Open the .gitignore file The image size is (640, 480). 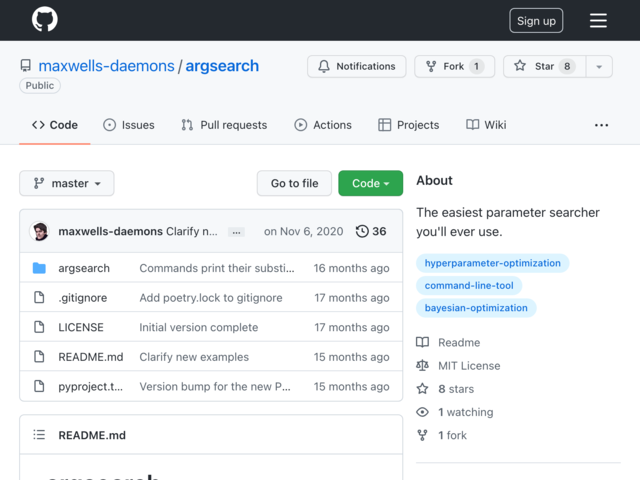point(83,298)
